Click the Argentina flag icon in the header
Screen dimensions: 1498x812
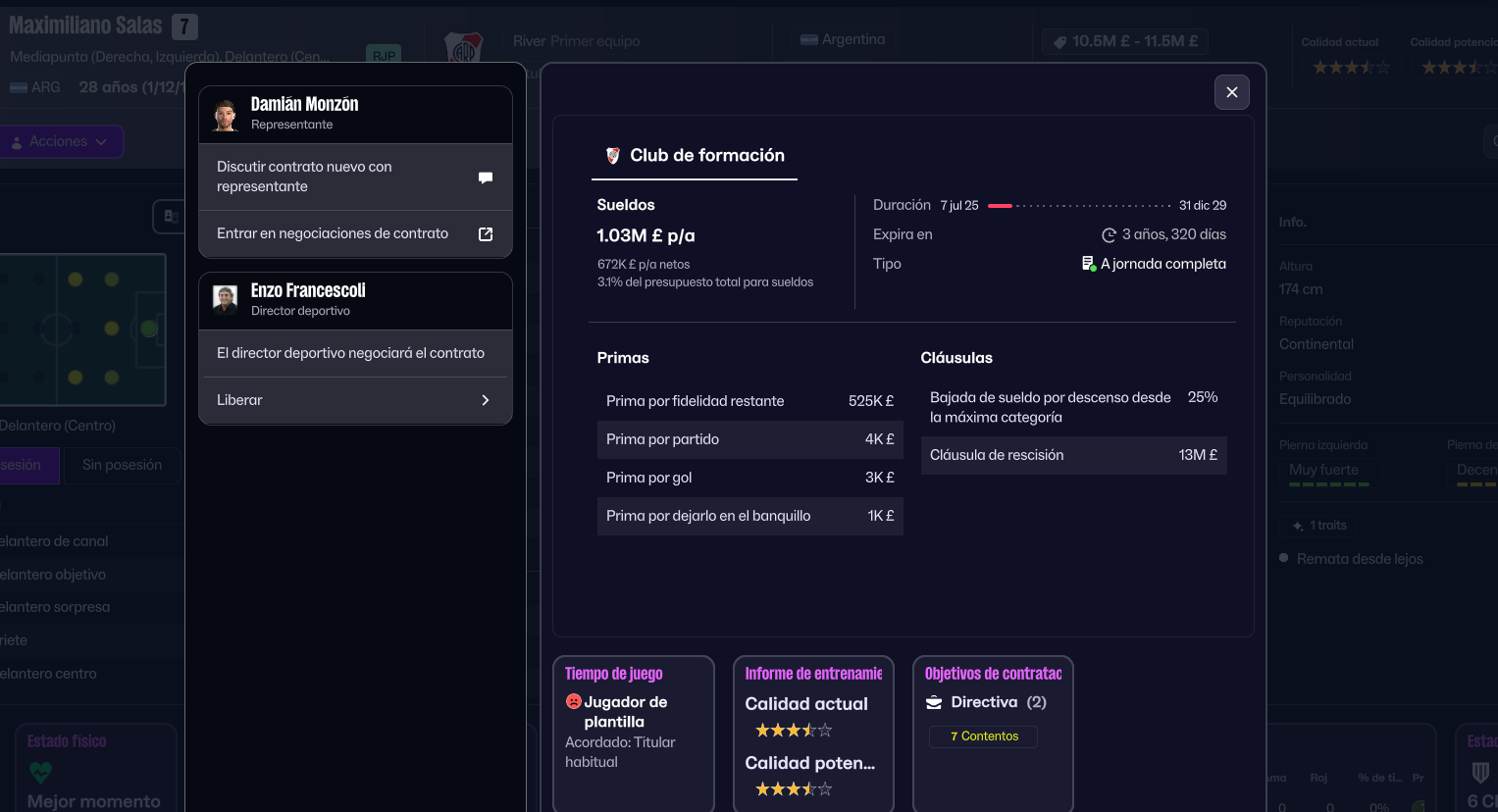(809, 40)
